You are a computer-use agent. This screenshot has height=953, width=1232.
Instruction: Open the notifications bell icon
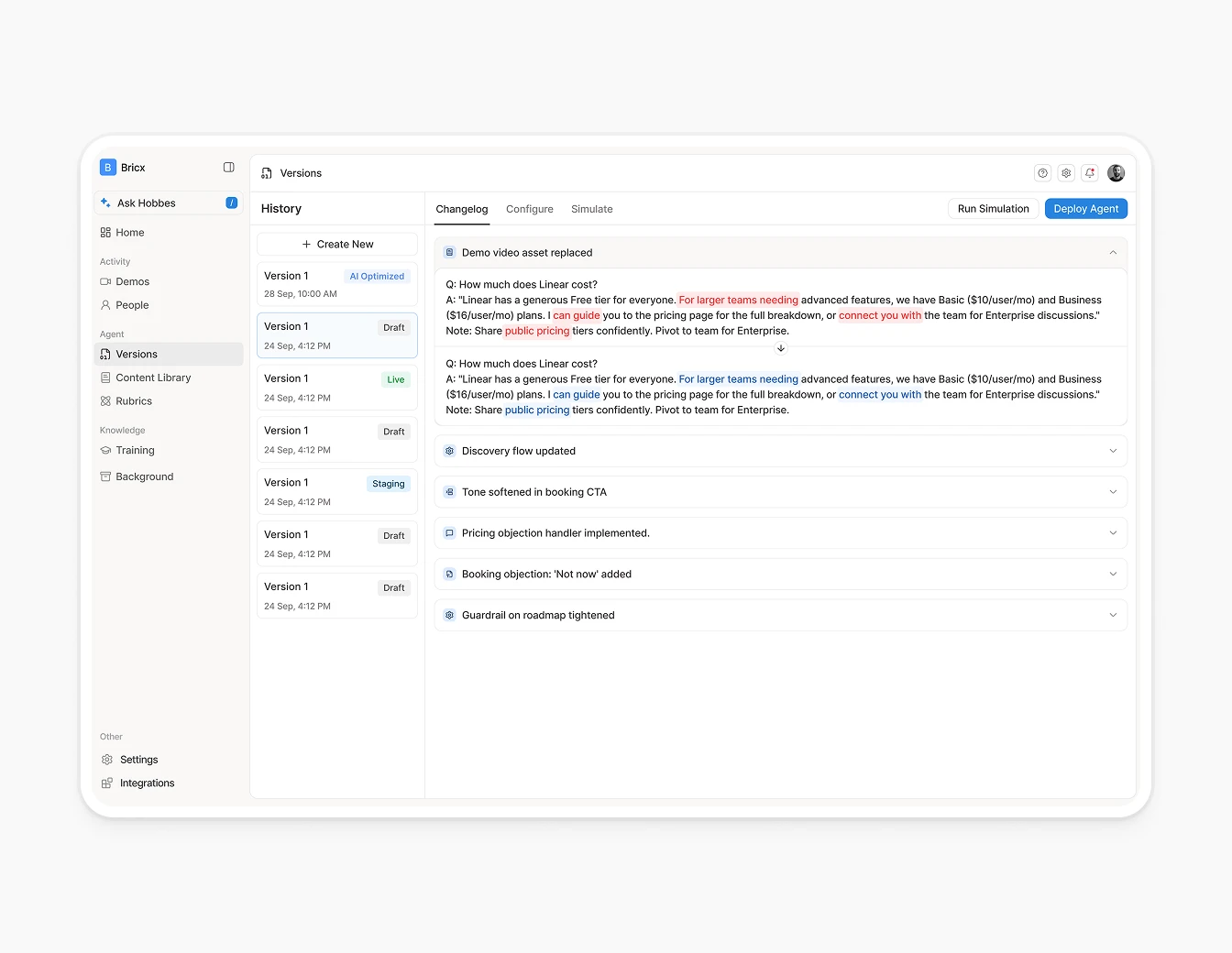click(x=1090, y=173)
